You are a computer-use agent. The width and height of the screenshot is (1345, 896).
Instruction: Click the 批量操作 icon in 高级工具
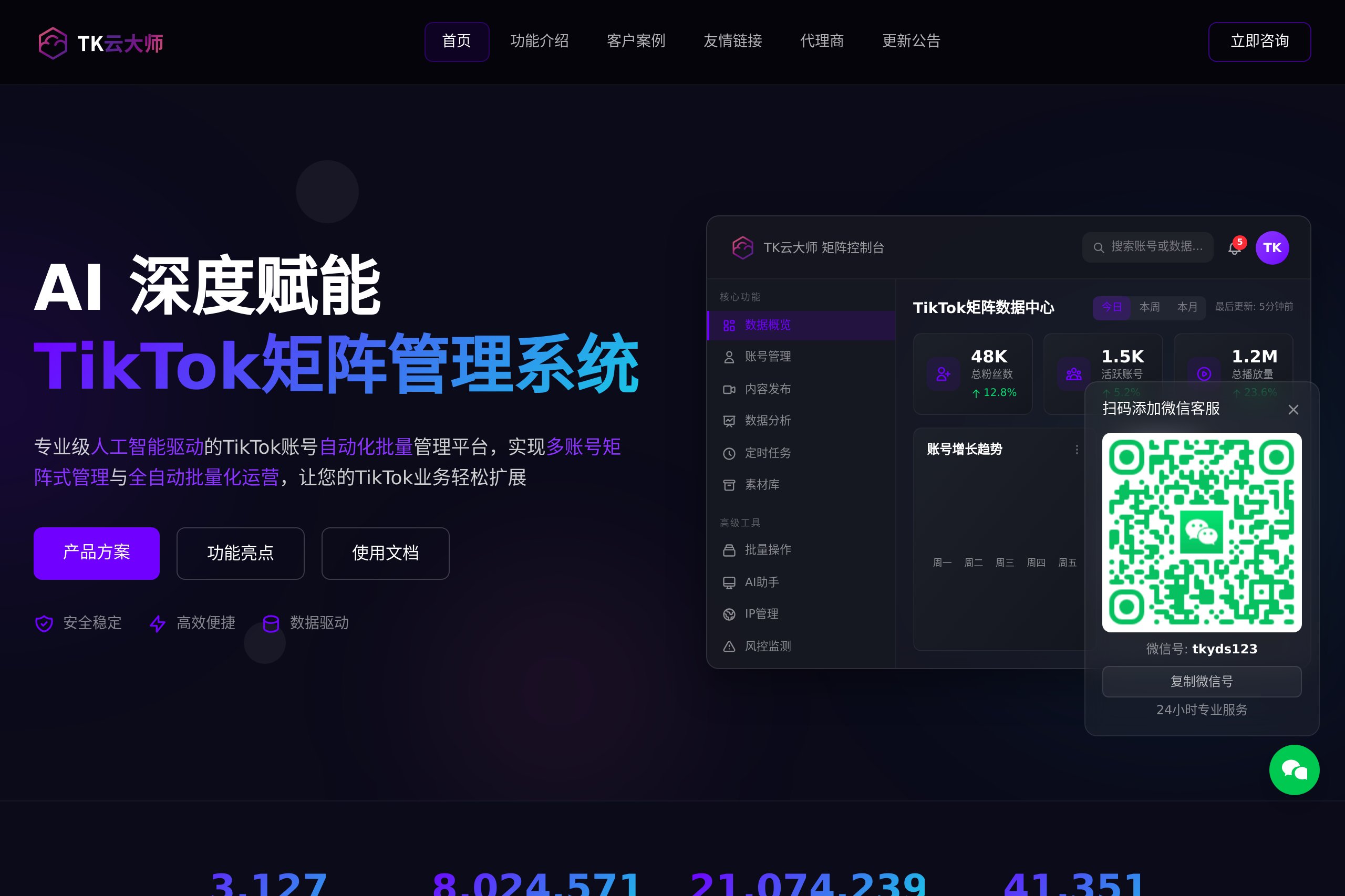point(729,550)
